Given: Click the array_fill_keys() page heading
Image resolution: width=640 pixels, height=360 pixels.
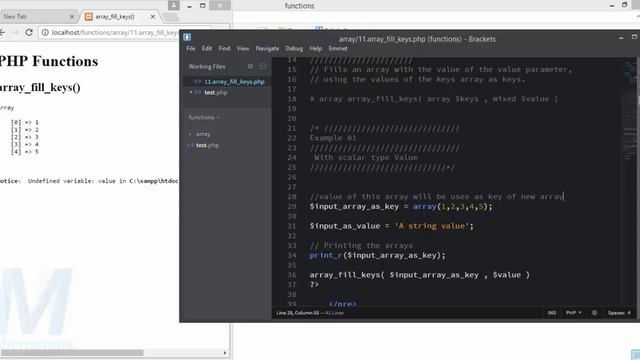Looking at the screenshot, I should click(x=40, y=87).
